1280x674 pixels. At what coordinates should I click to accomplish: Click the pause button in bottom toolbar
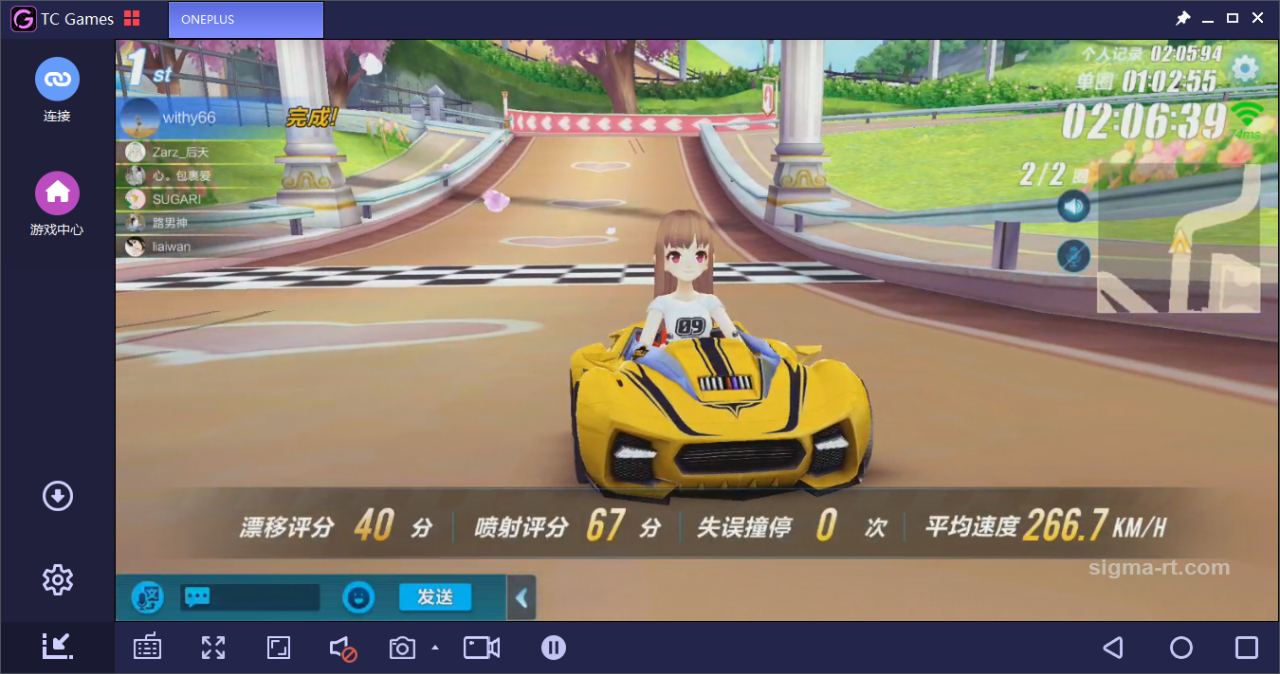coord(554,647)
